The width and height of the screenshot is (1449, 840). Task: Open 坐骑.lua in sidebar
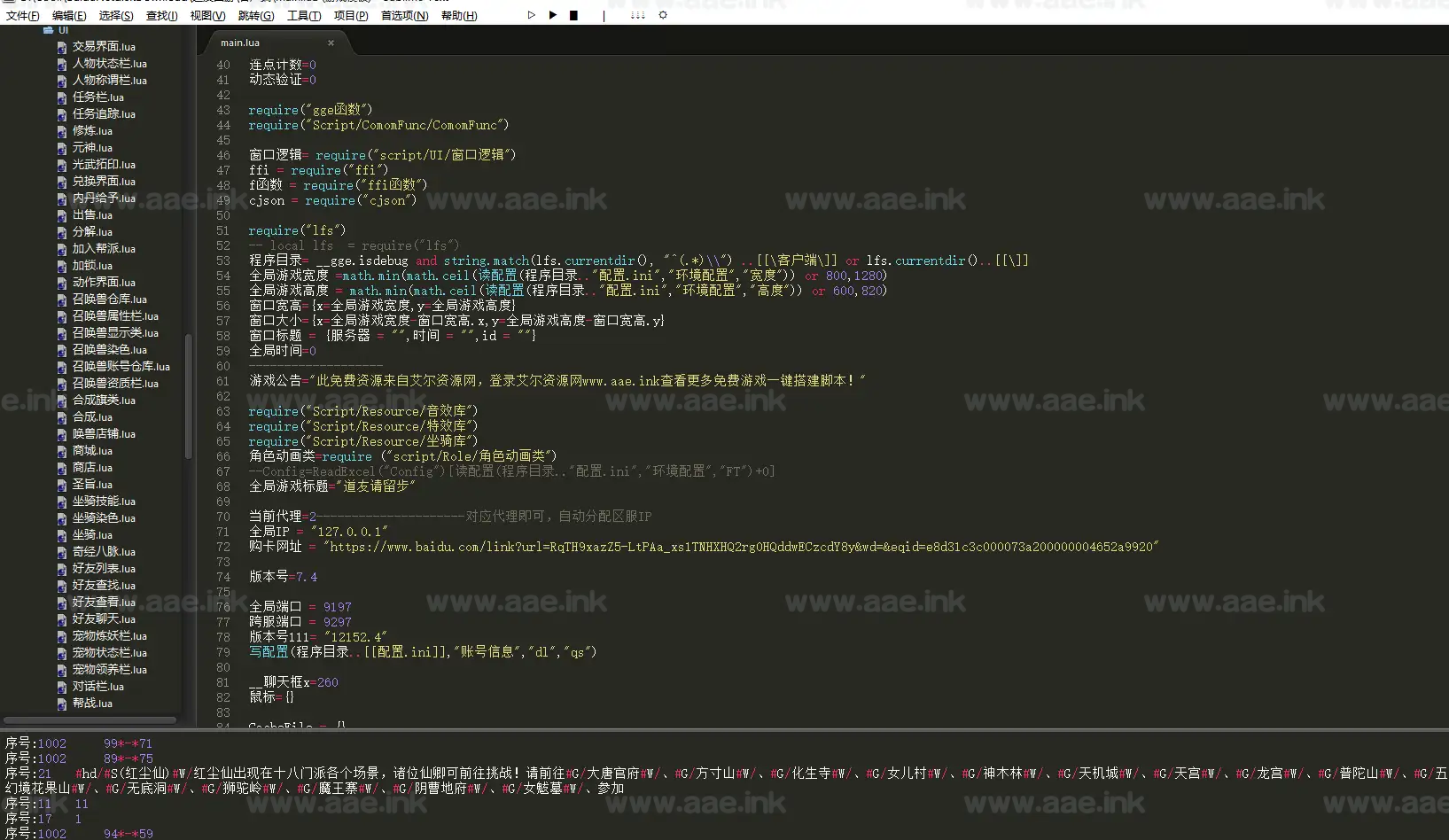(92, 535)
